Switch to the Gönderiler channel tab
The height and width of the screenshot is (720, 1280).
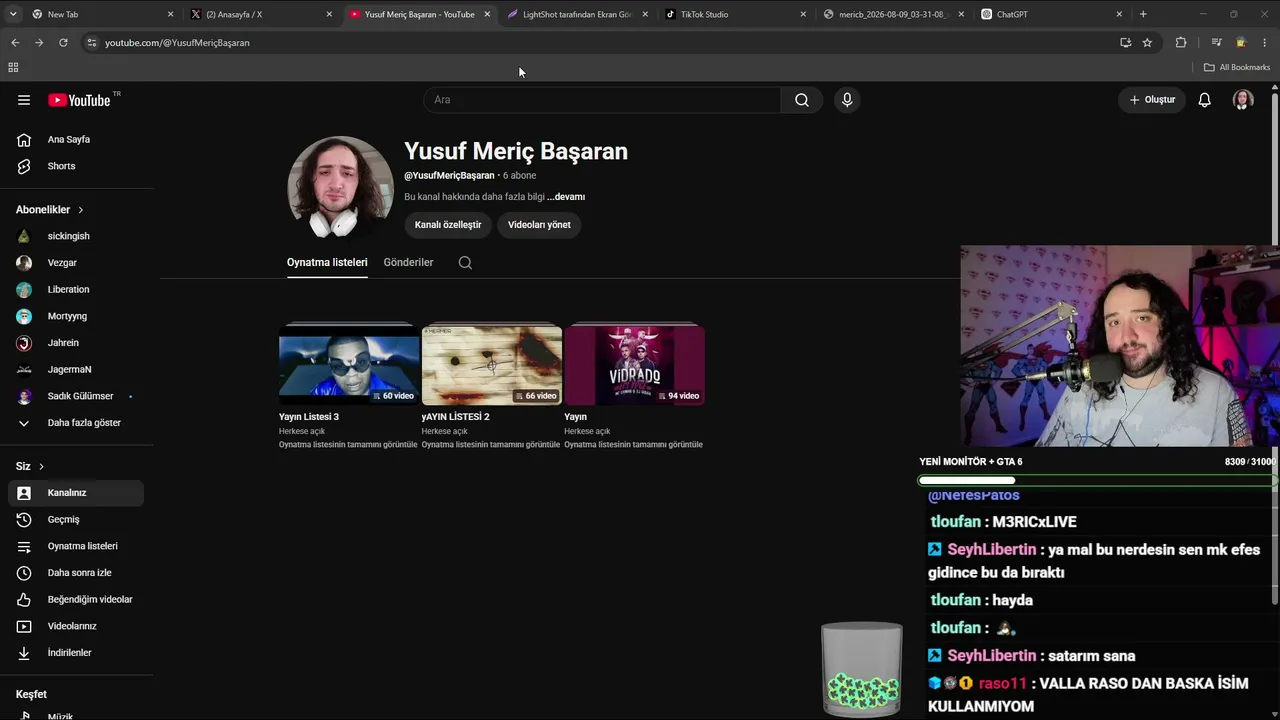(408, 262)
